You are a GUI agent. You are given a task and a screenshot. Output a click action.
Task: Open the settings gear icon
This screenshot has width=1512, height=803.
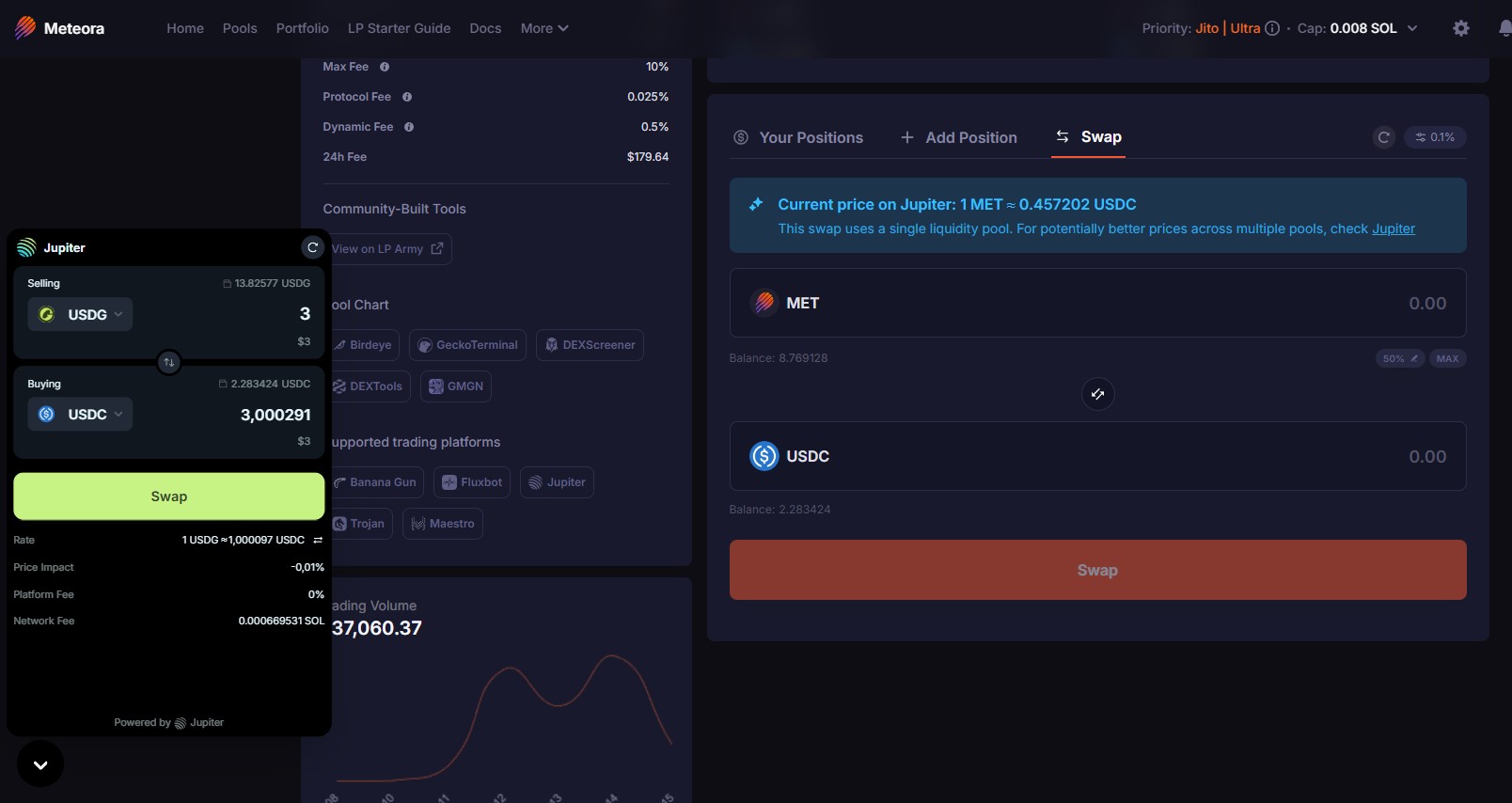pyautogui.click(x=1461, y=28)
